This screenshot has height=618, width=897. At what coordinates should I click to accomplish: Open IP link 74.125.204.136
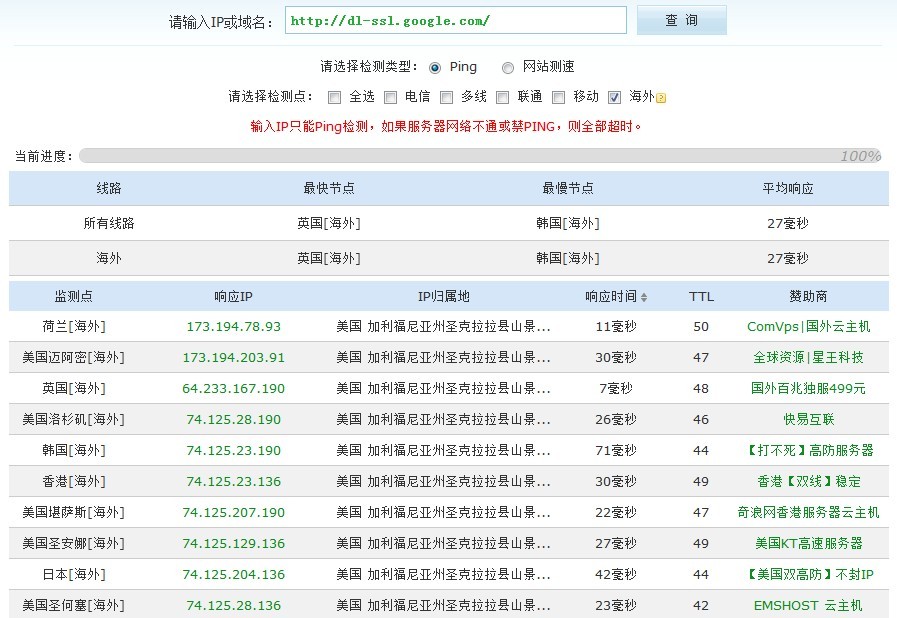point(233,574)
